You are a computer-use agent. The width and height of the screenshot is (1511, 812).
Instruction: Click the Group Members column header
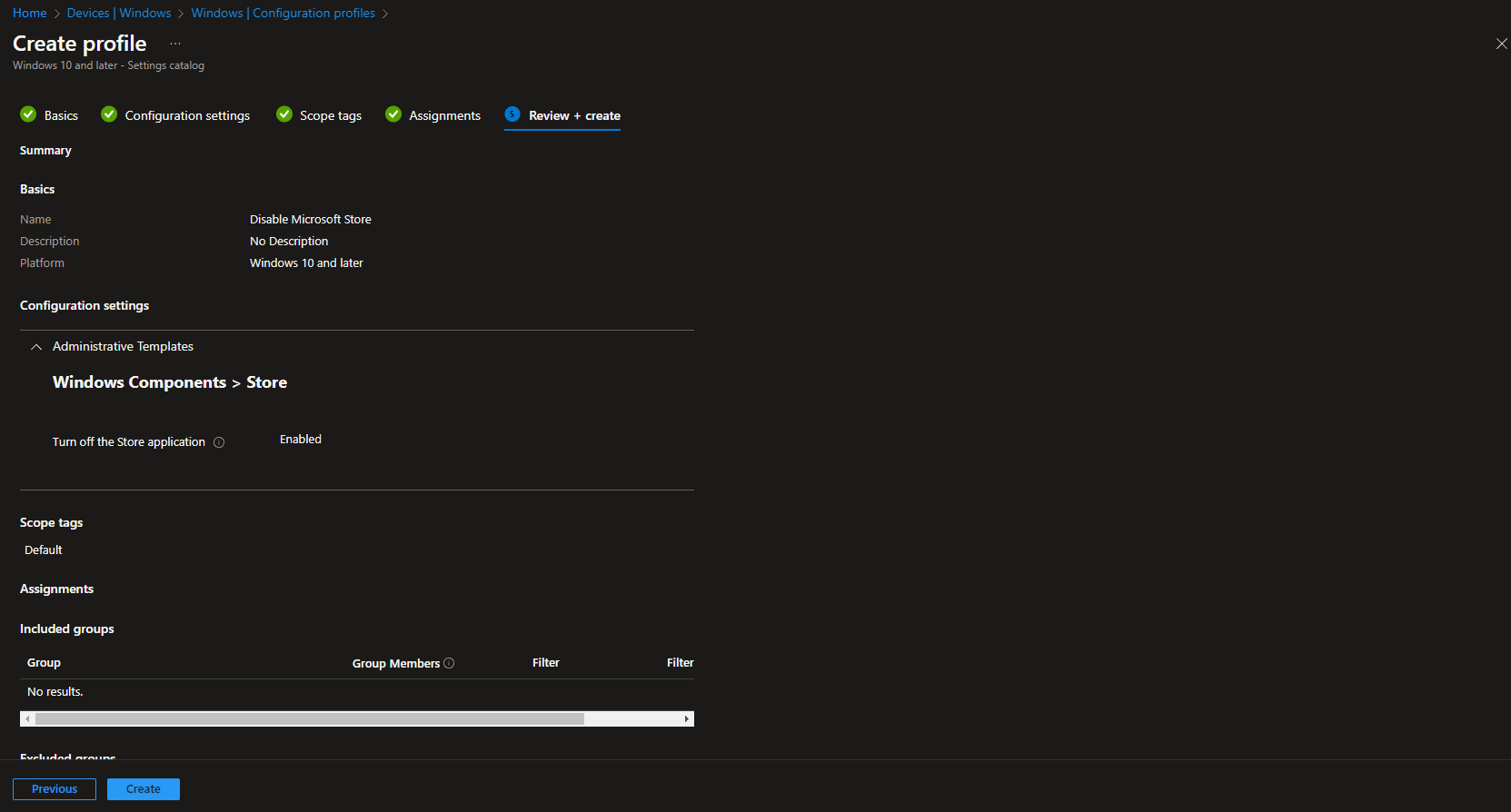click(396, 663)
